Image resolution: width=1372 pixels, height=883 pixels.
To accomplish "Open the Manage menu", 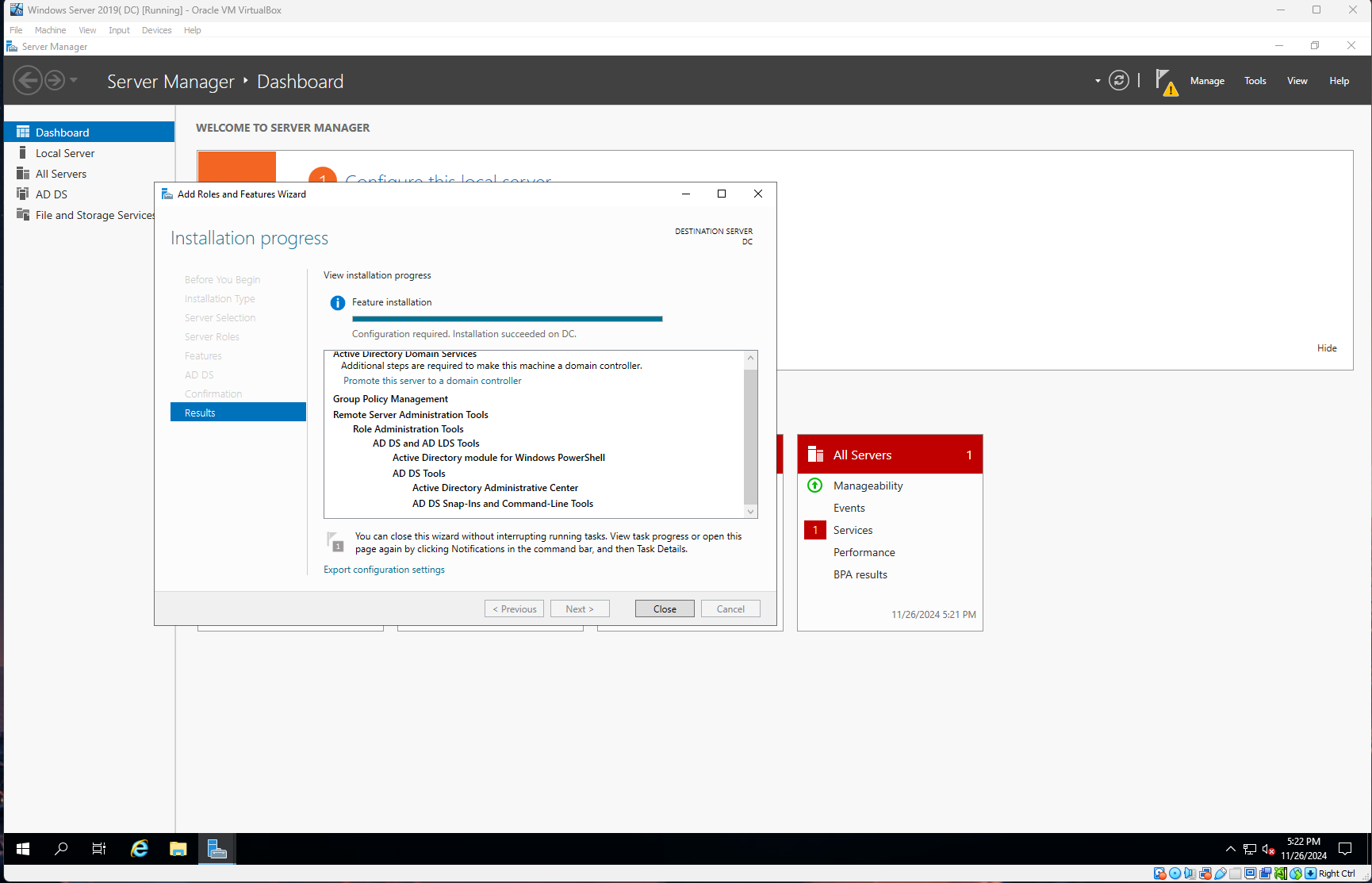I will pos(1207,81).
